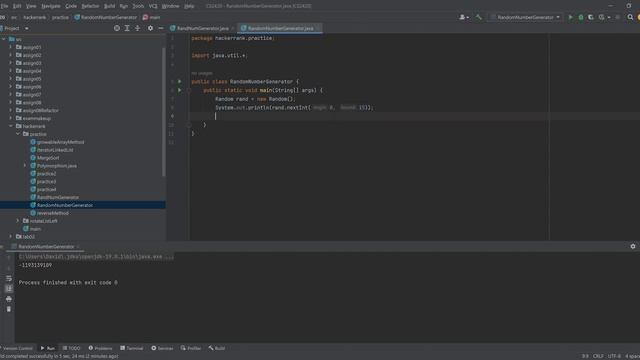Run with Coverage from the top toolbar

[x=591, y=18]
